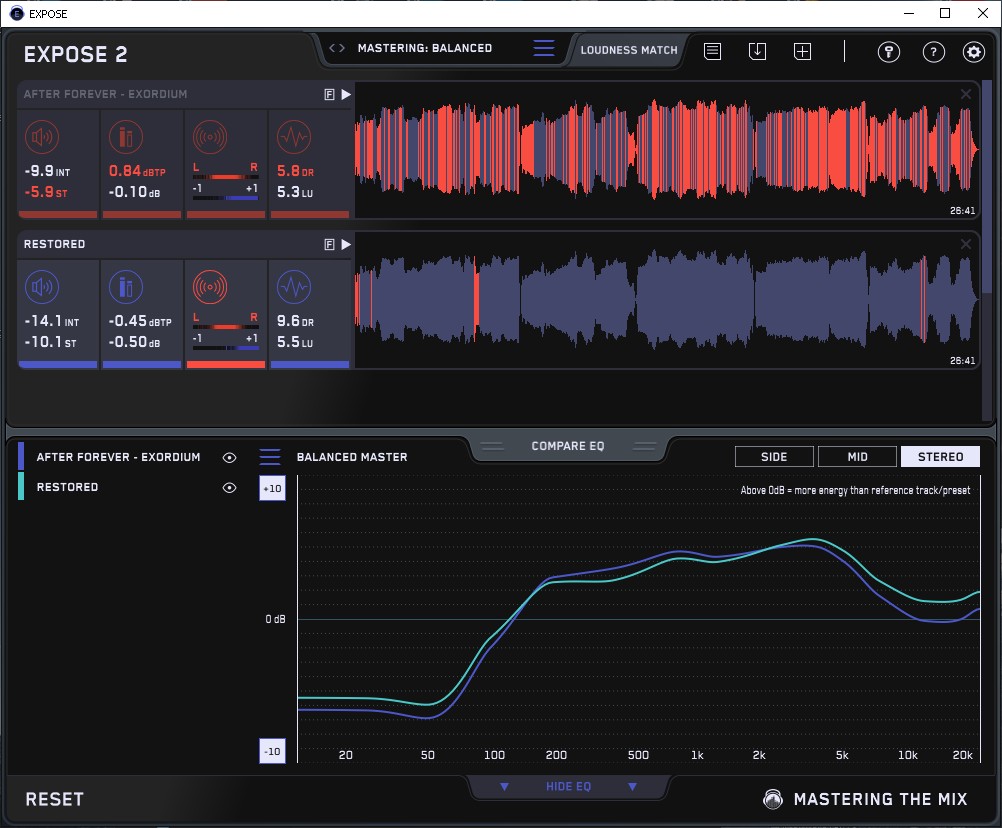Switch to the Side EQ view
This screenshot has height=828, width=1002.
(x=774, y=457)
